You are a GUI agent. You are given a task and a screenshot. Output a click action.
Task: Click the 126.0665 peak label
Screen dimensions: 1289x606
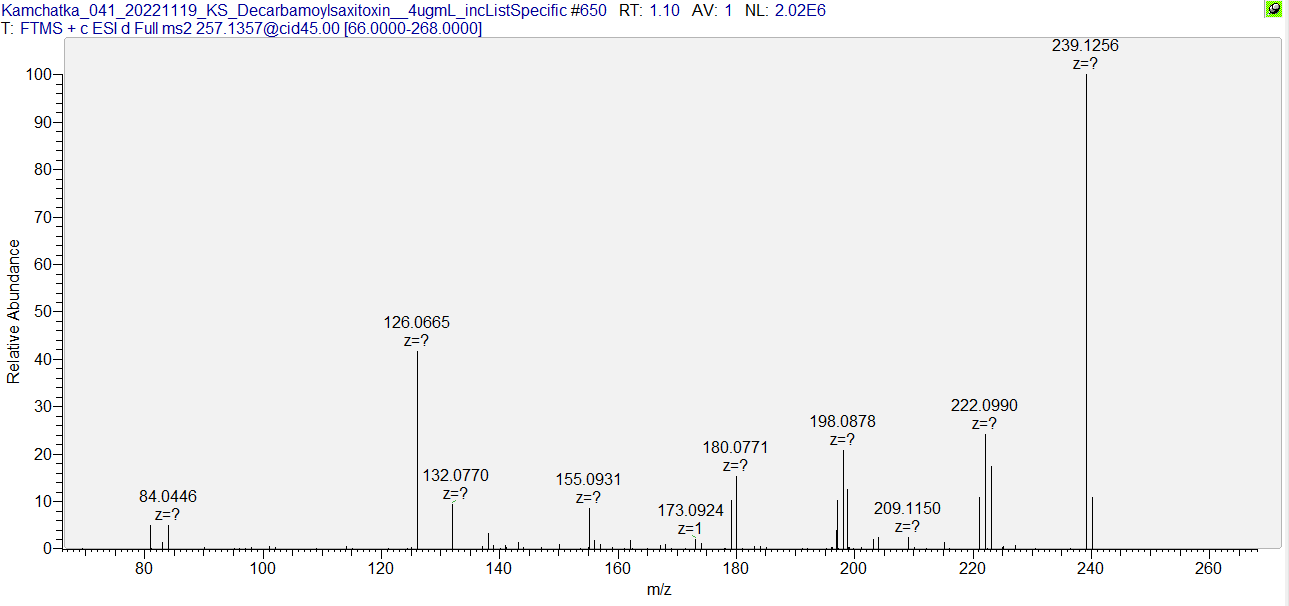(x=416, y=323)
